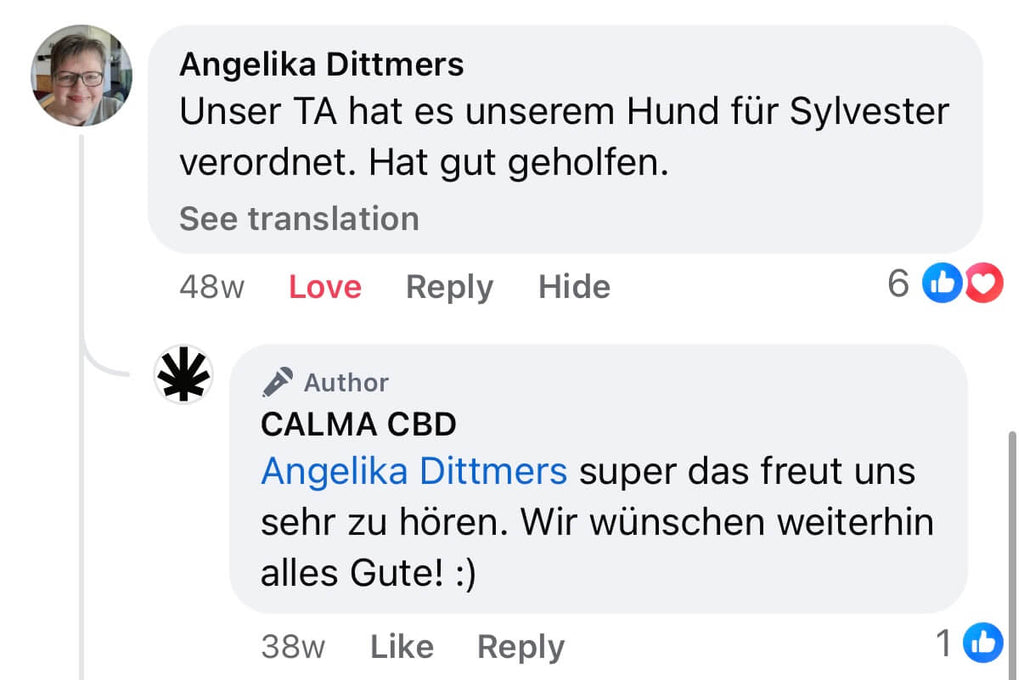Click the reaction count 6
1024x680 pixels.
[x=898, y=284]
